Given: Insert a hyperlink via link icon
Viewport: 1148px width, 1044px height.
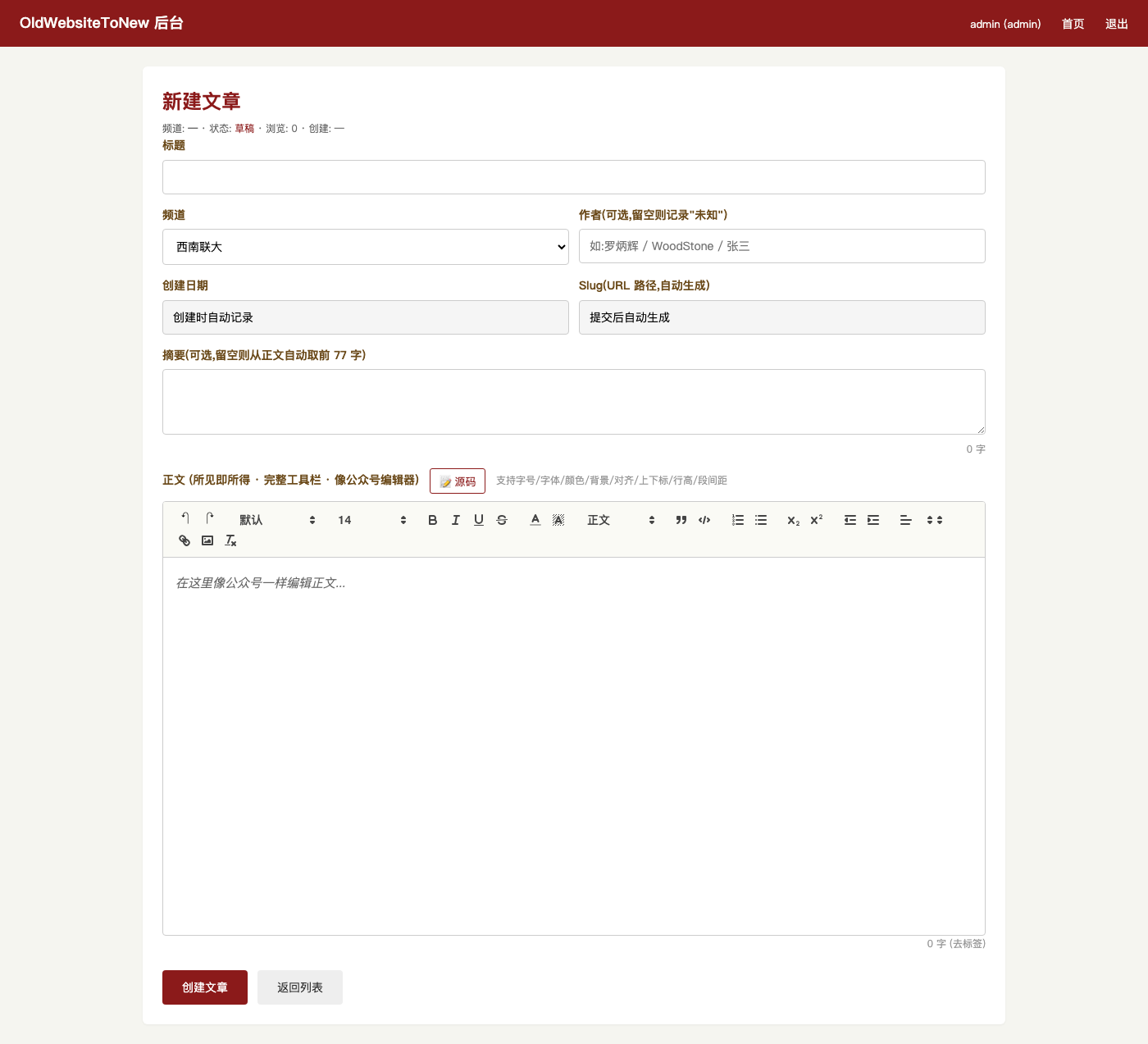Looking at the screenshot, I should point(184,540).
